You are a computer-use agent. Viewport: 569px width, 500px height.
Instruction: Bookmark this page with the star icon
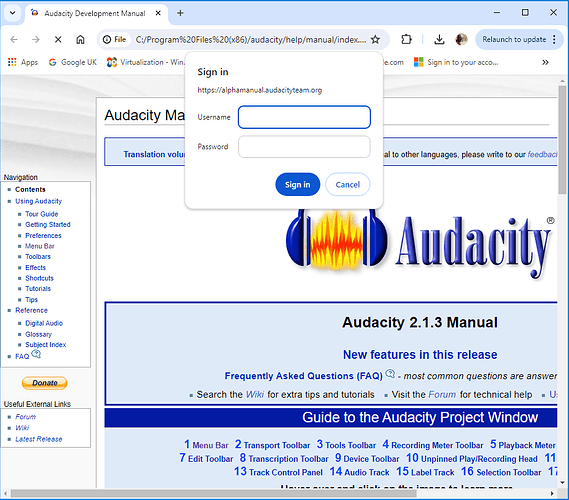(x=376, y=40)
